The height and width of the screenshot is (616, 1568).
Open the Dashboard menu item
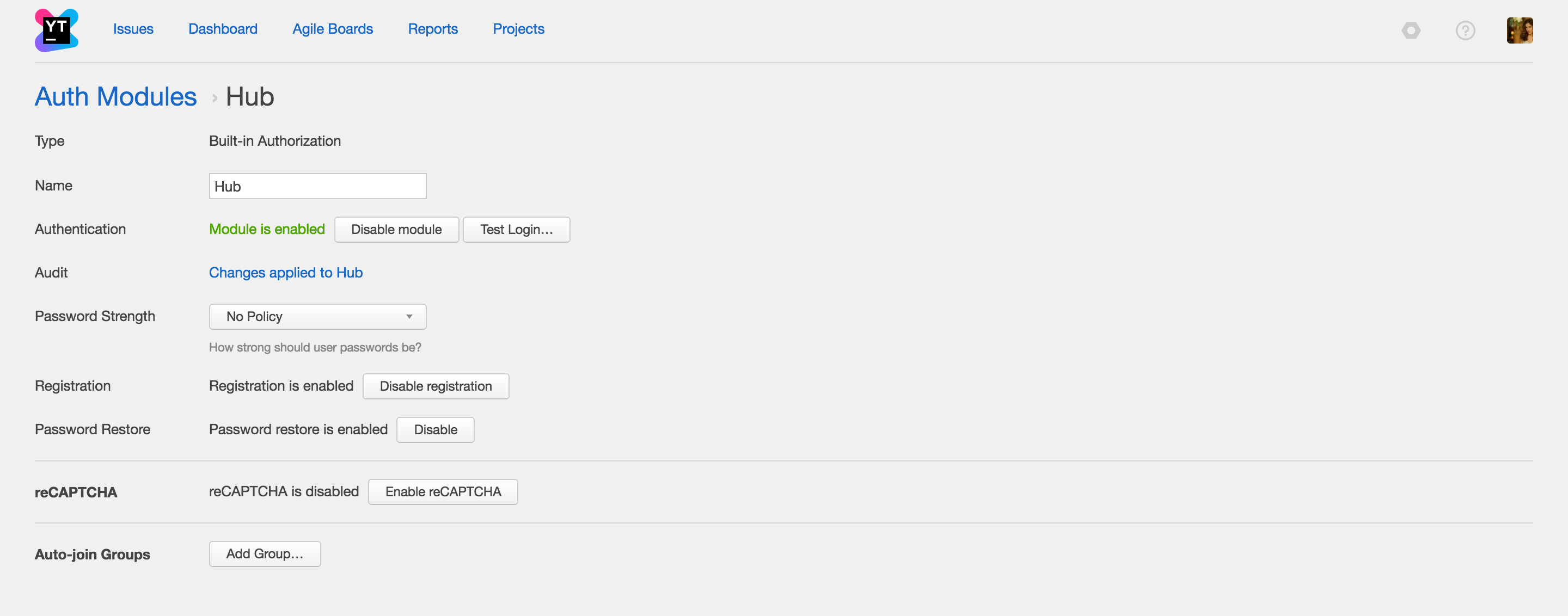click(223, 29)
